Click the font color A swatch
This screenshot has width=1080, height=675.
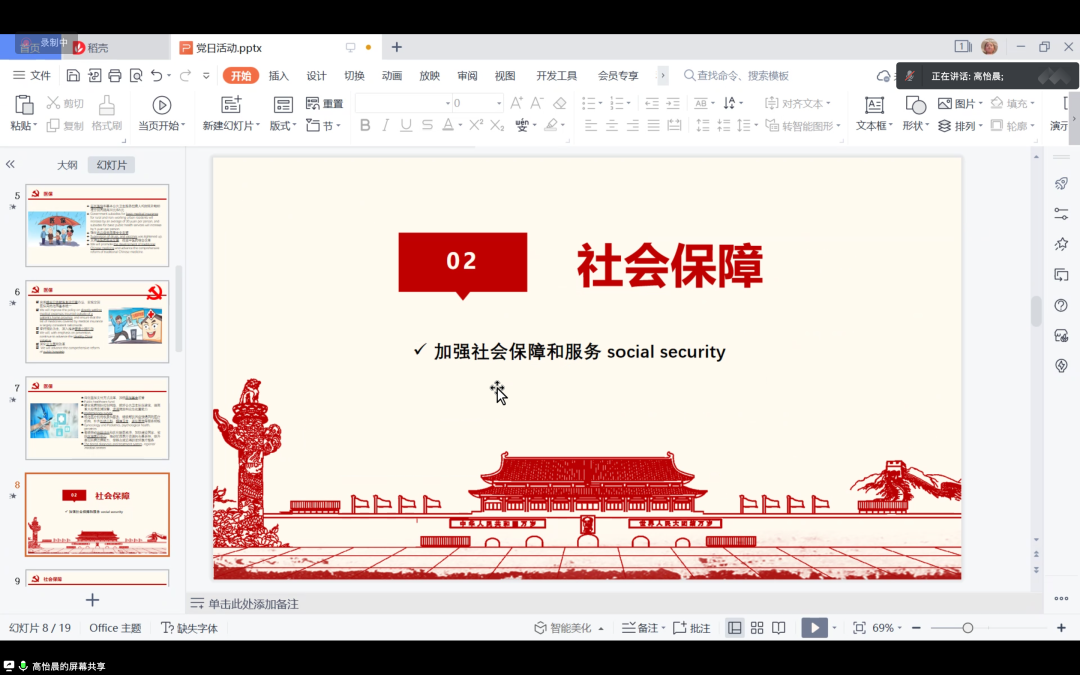(448, 125)
